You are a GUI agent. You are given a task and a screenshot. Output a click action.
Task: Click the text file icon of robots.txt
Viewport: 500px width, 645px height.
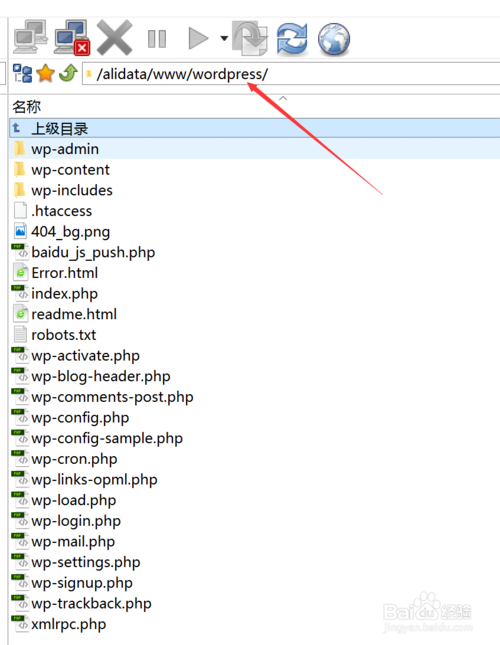20,335
